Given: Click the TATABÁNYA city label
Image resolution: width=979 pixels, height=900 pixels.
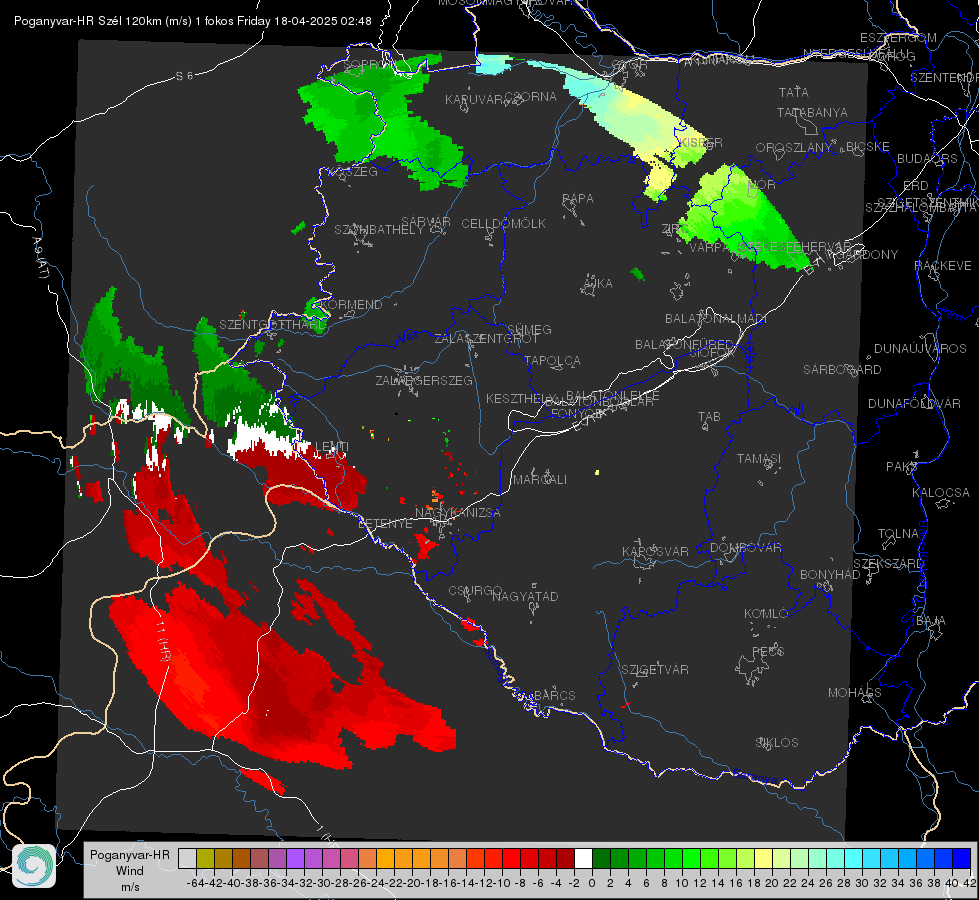Looking at the screenshot, I should coord(812,113).
